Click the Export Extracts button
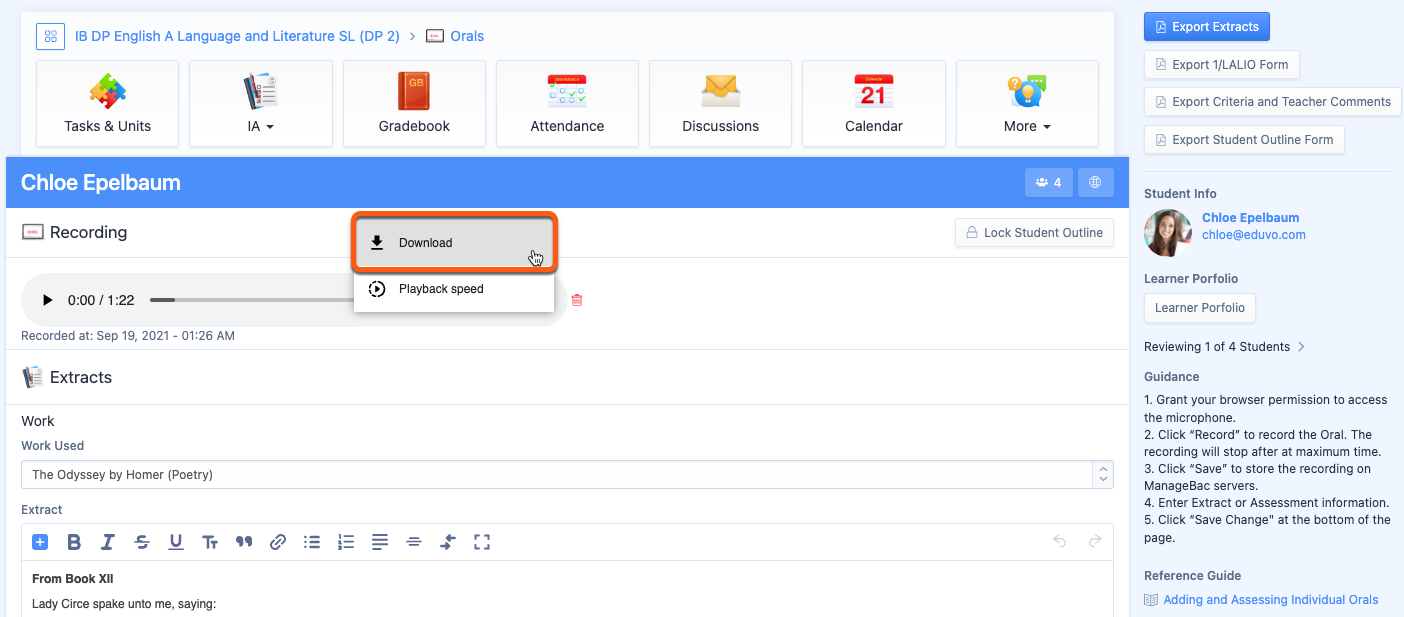 coord(1206,27)
